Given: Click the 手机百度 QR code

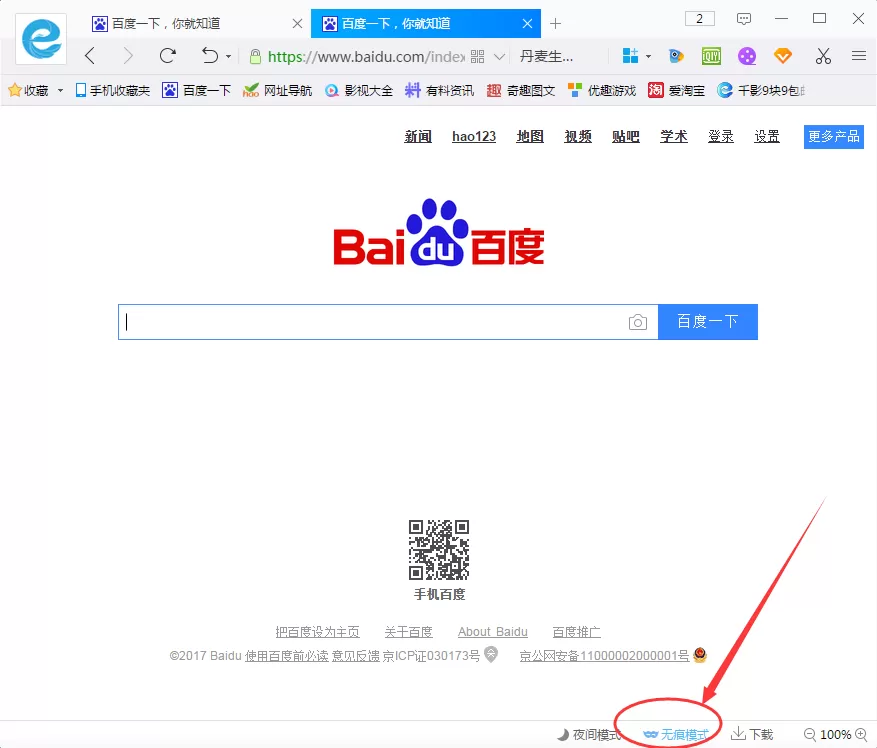Looking at the screenshot, I should pyautogui.click(x=439, y=549).
